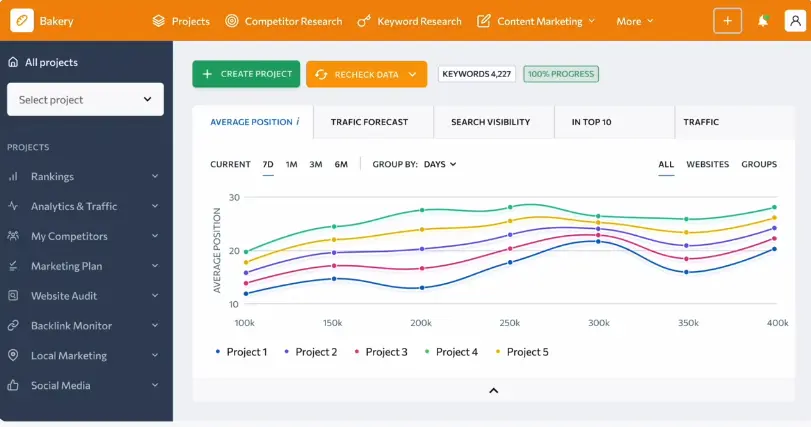Select the 3M time range
The image size is (811, 427).
(x=316, y=164)
